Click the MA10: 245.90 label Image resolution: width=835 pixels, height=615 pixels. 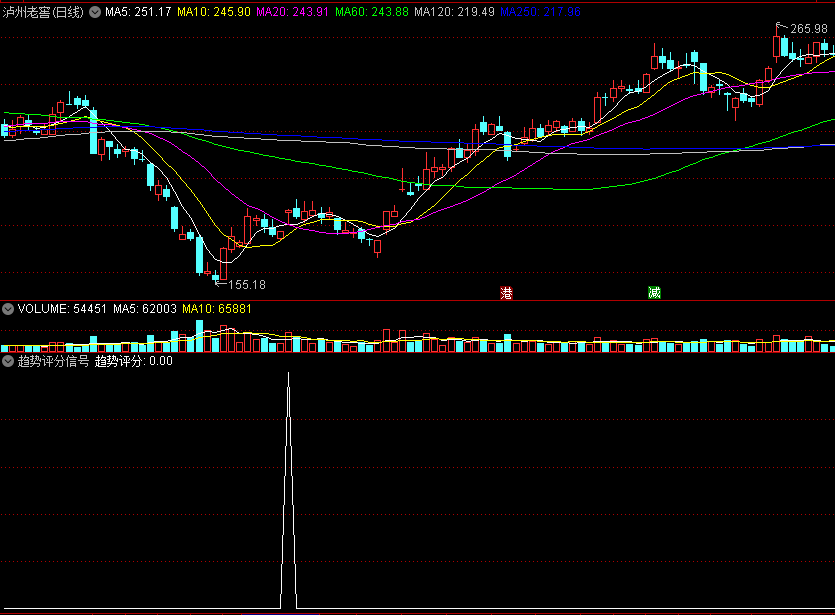point(214,12)
